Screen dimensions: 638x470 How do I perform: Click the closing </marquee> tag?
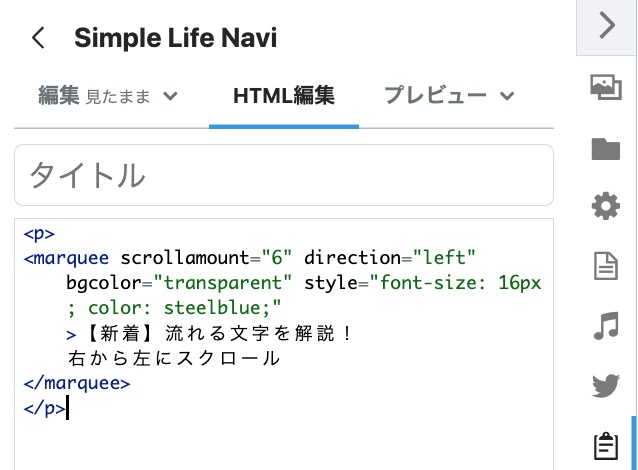tap(77, 384)
